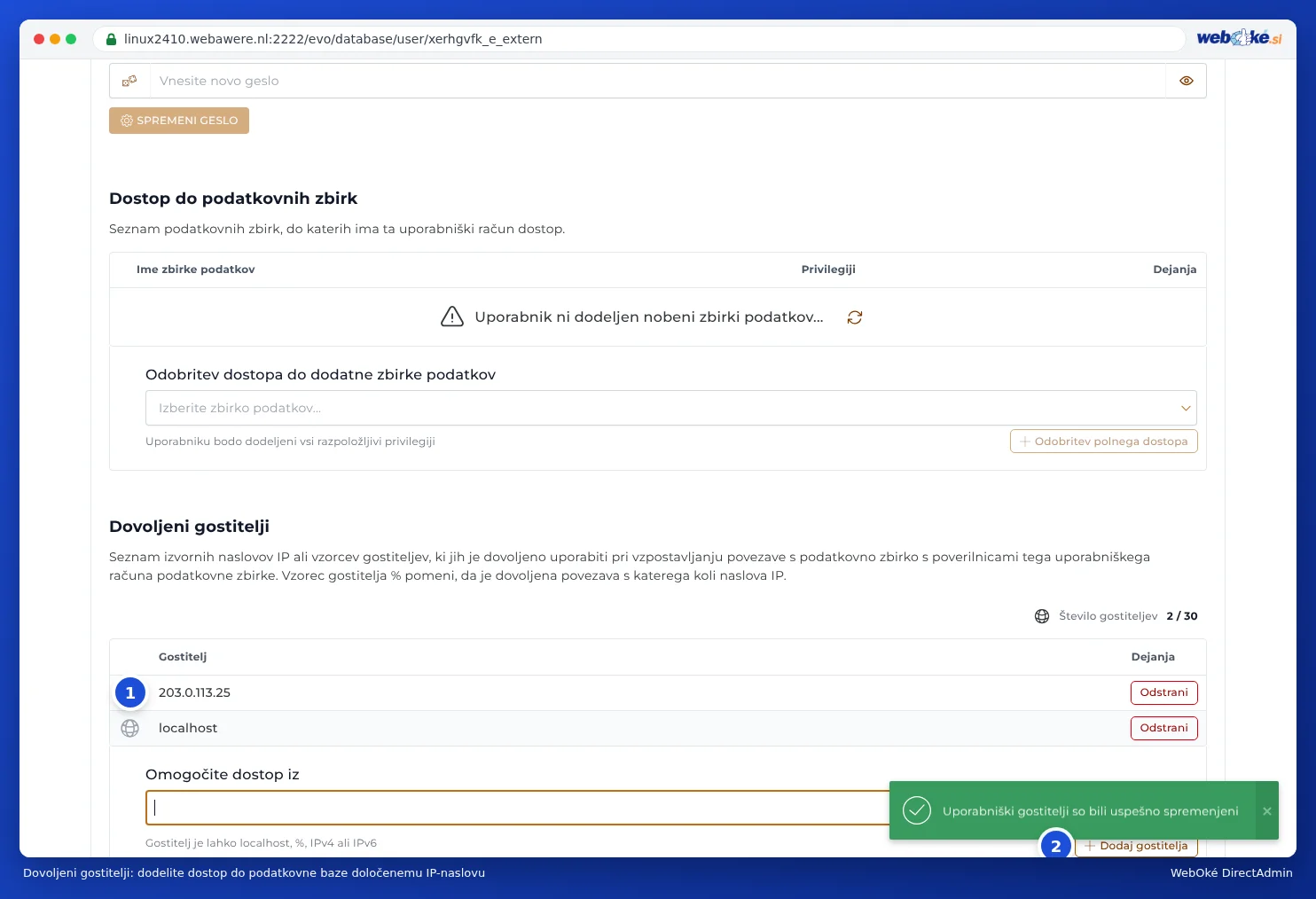Screen dimensions: 1316x899
Task: Click the random password generator dice icon
Action: [x=129, y=81]
